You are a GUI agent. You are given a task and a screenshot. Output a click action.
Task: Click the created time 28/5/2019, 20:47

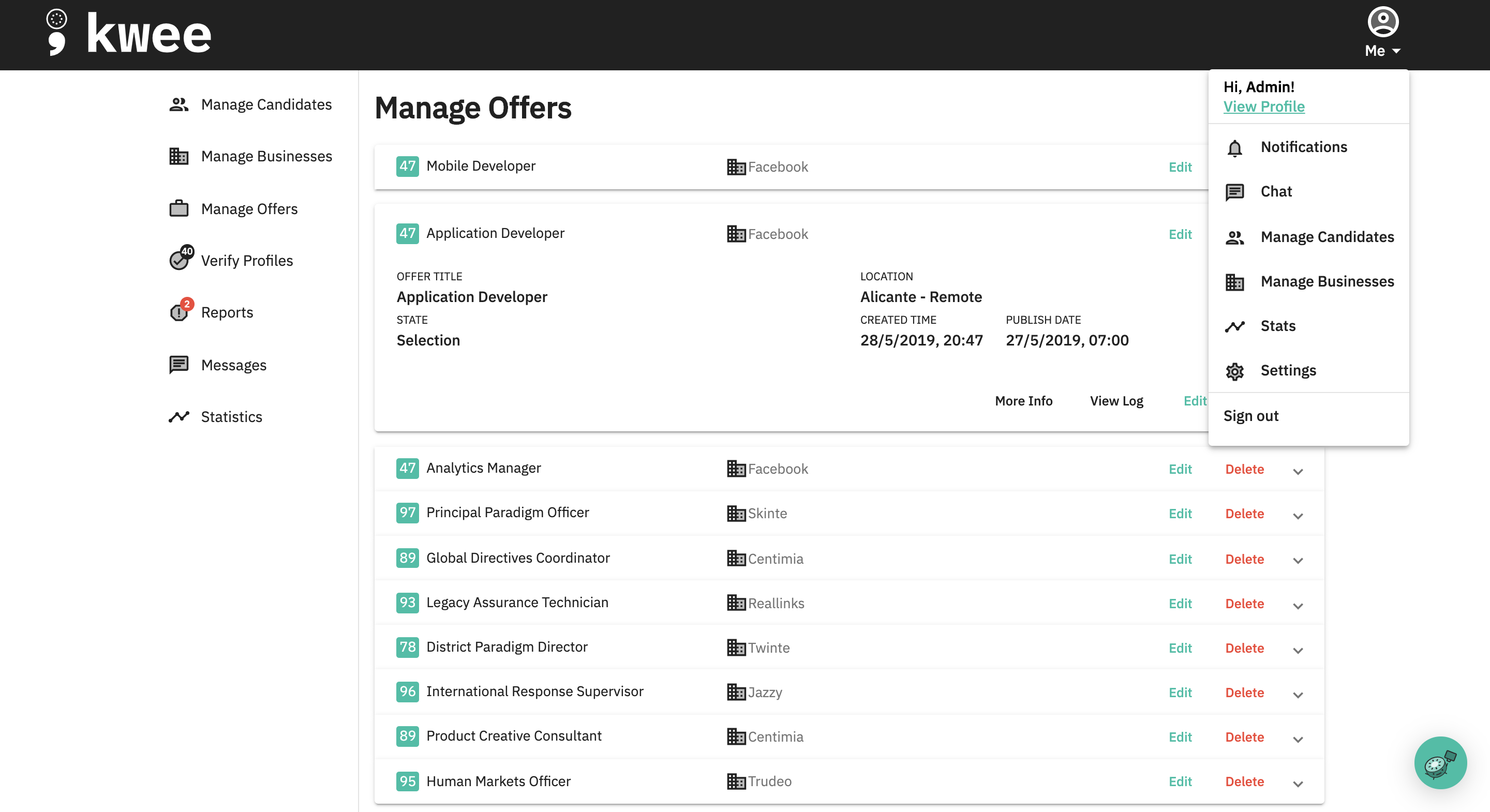[921, 340]
